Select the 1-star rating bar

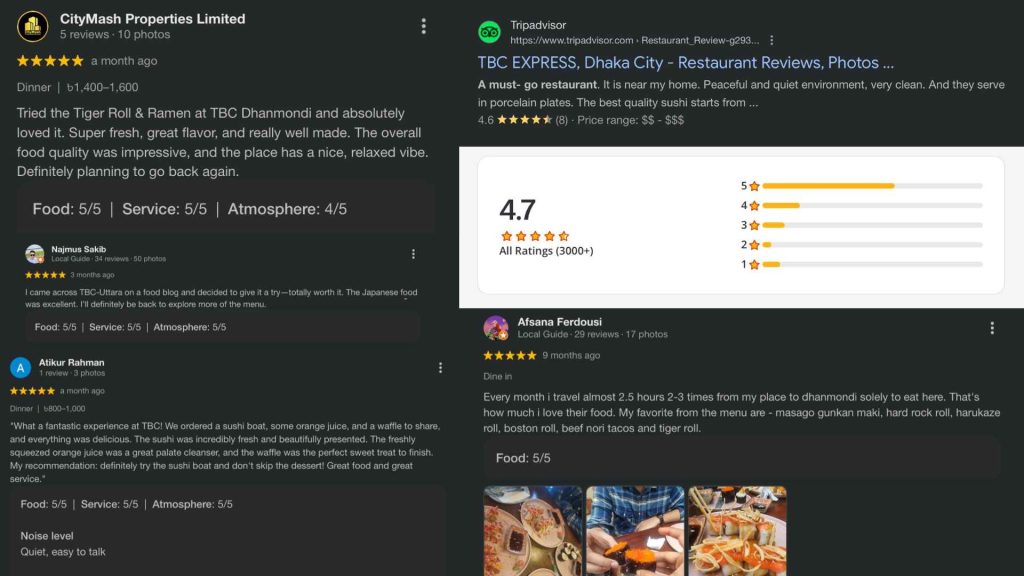tap(871, 265)
